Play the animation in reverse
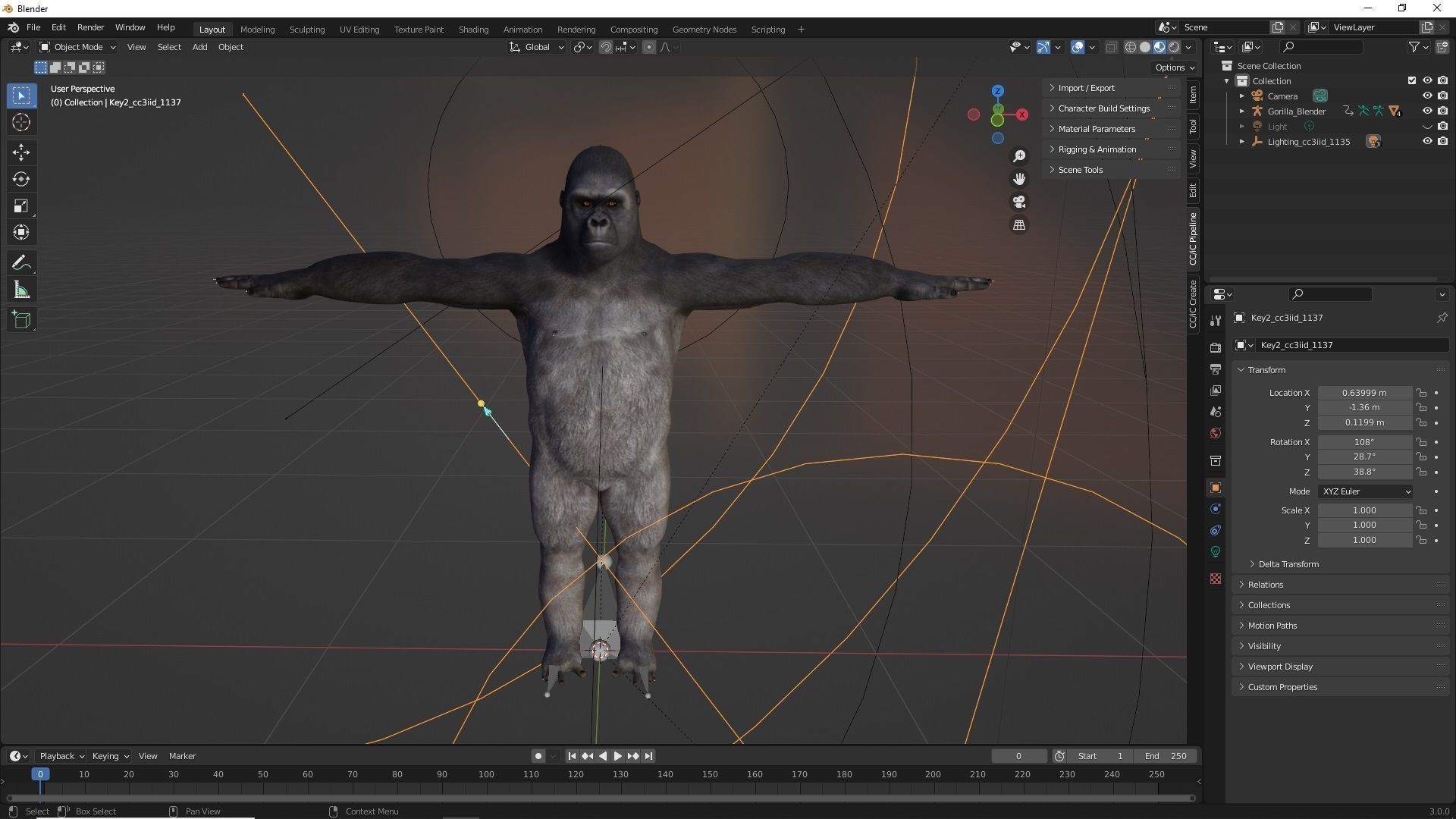1456x819 pixels. [x=603, y=756]
